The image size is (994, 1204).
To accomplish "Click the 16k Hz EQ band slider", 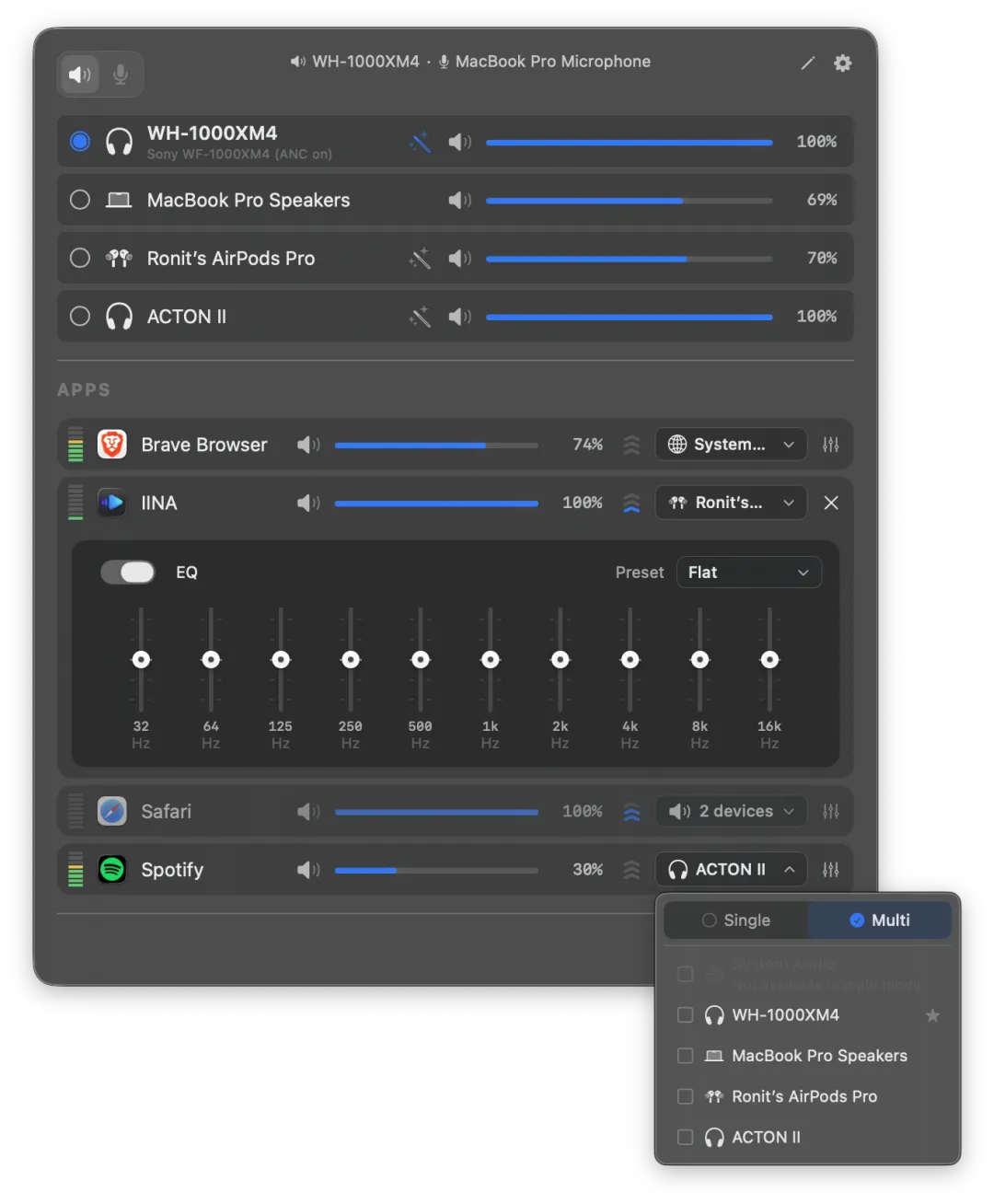I will [770, 659].
